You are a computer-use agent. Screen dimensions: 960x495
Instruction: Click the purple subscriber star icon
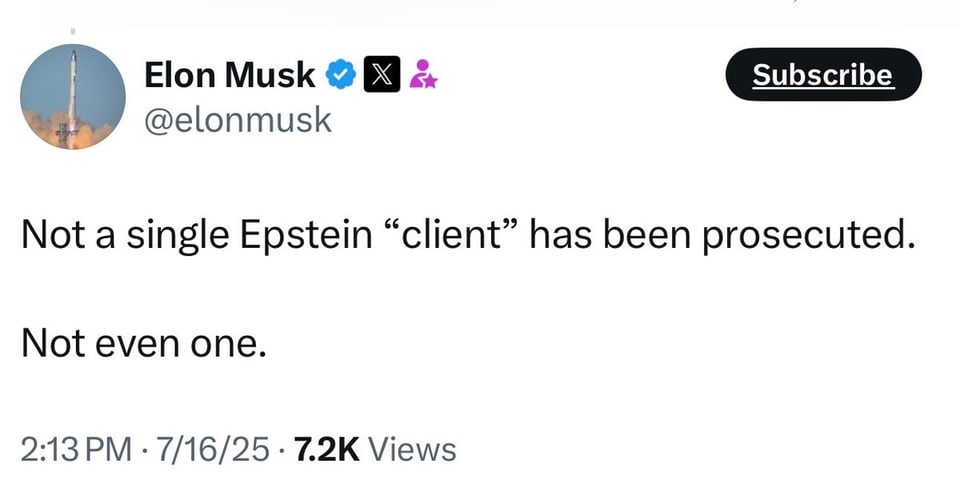point(425,73)
